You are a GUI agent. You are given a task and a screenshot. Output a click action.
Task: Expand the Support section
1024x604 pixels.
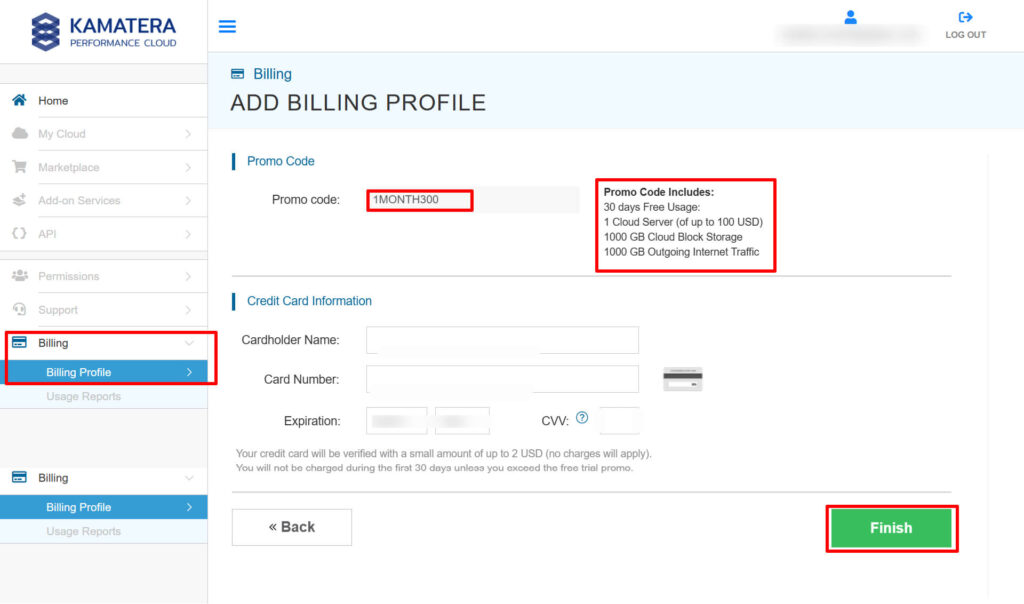point(60,309)
